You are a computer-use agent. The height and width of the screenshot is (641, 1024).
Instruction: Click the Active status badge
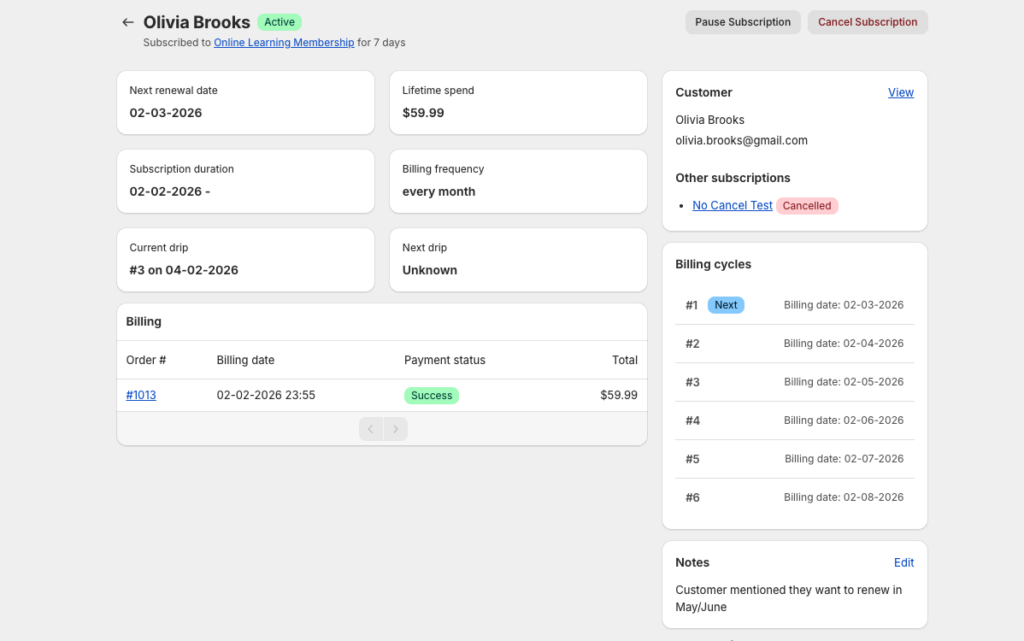(x=279, y=22)
